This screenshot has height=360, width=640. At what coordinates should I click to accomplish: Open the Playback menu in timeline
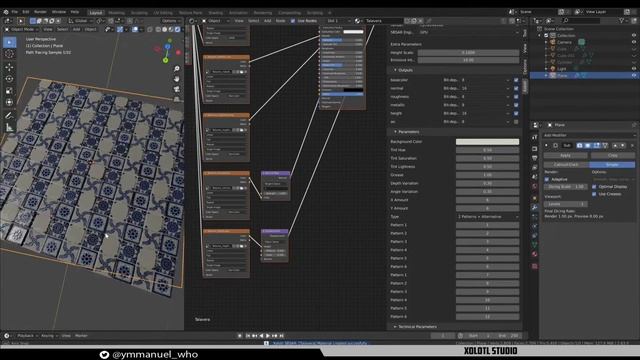[26, 336]
